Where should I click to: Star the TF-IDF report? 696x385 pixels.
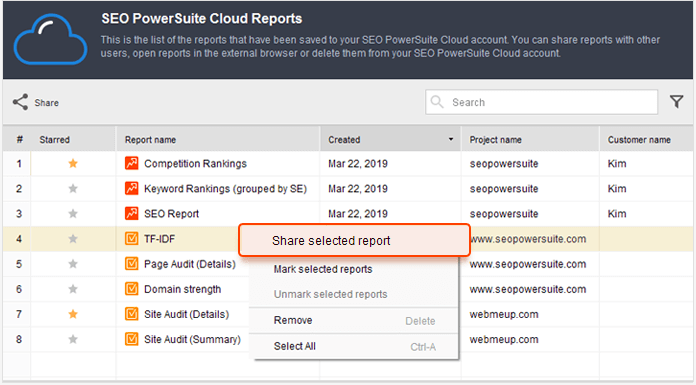[73, 238]
